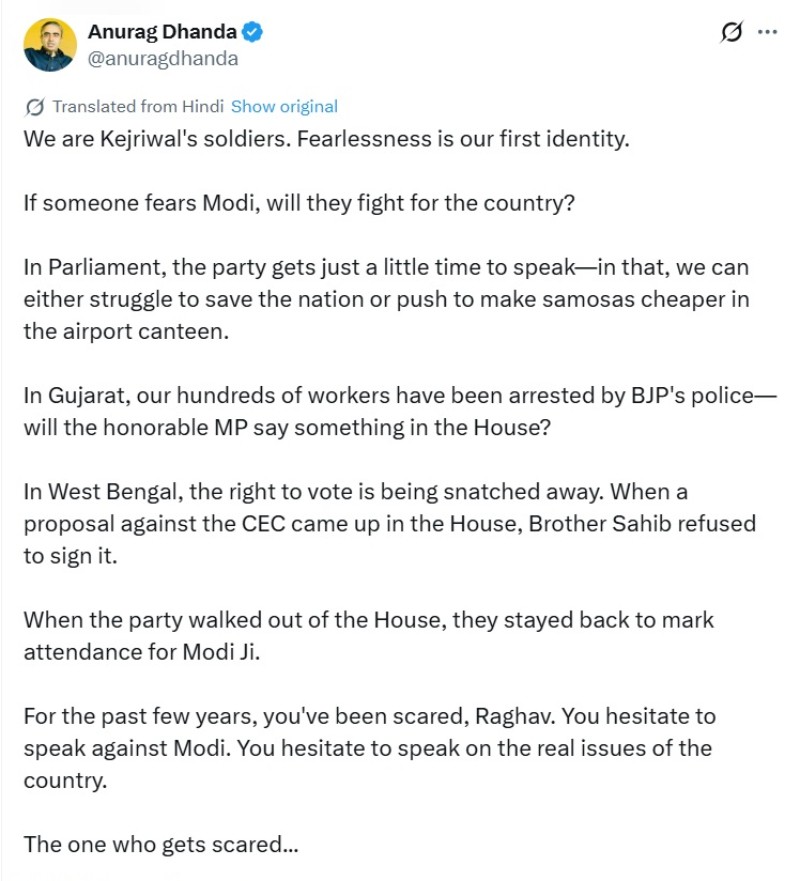Image resolution: width=800 pixels, height=881 pixels.
Task: Click the 'We are Kejriwal's soldiers' line
Action: tap(326, 138)
